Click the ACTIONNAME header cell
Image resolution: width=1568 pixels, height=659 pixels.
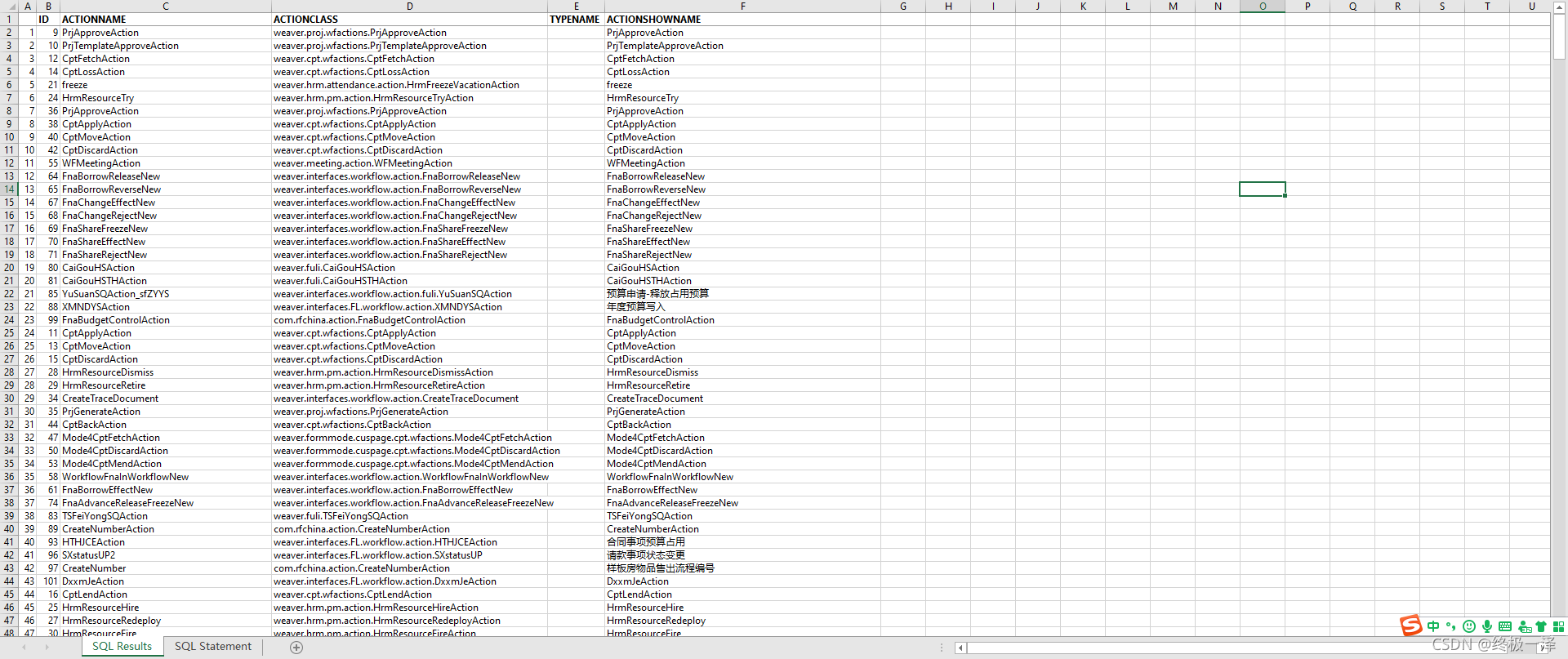166,20
